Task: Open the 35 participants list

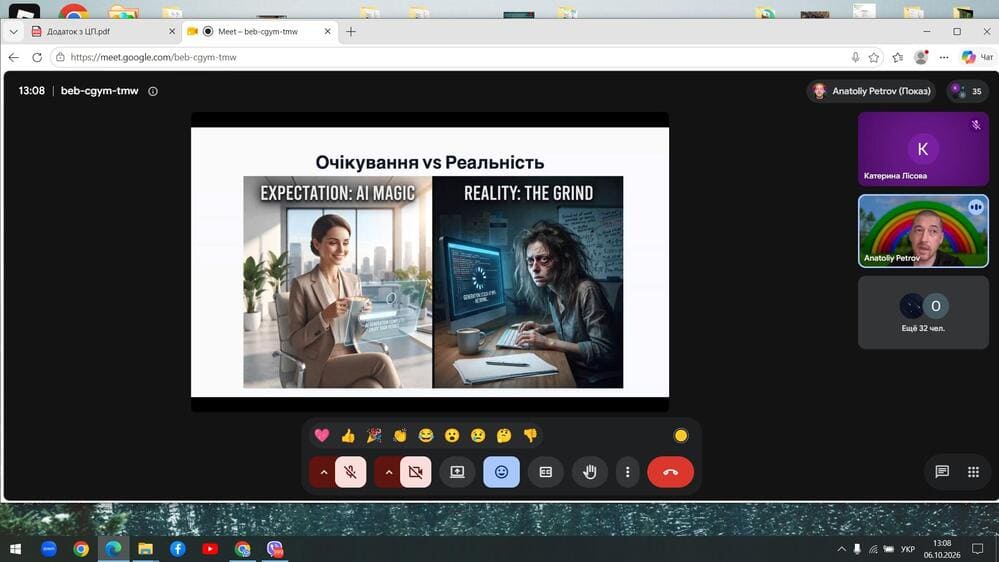Action: (x=967, y=91)
